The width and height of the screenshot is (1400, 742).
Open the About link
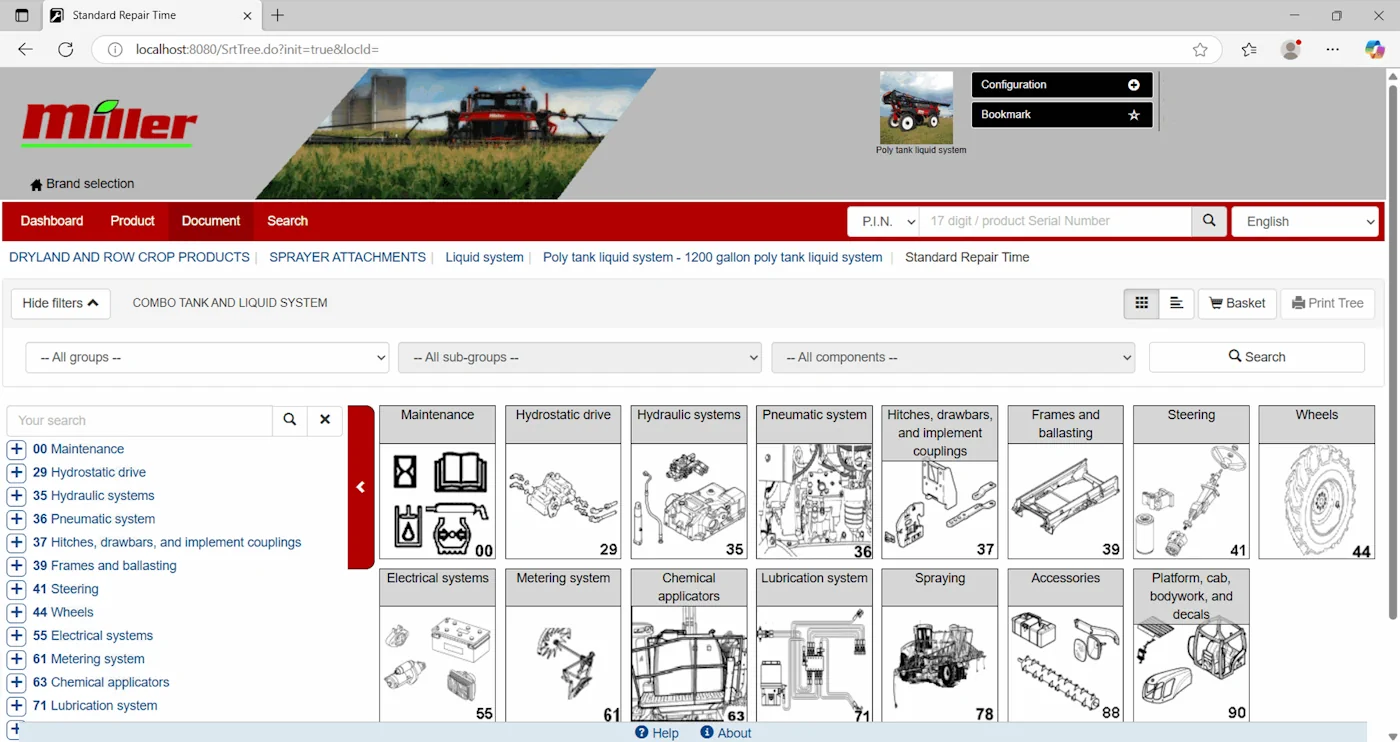[x=726, y=733]
